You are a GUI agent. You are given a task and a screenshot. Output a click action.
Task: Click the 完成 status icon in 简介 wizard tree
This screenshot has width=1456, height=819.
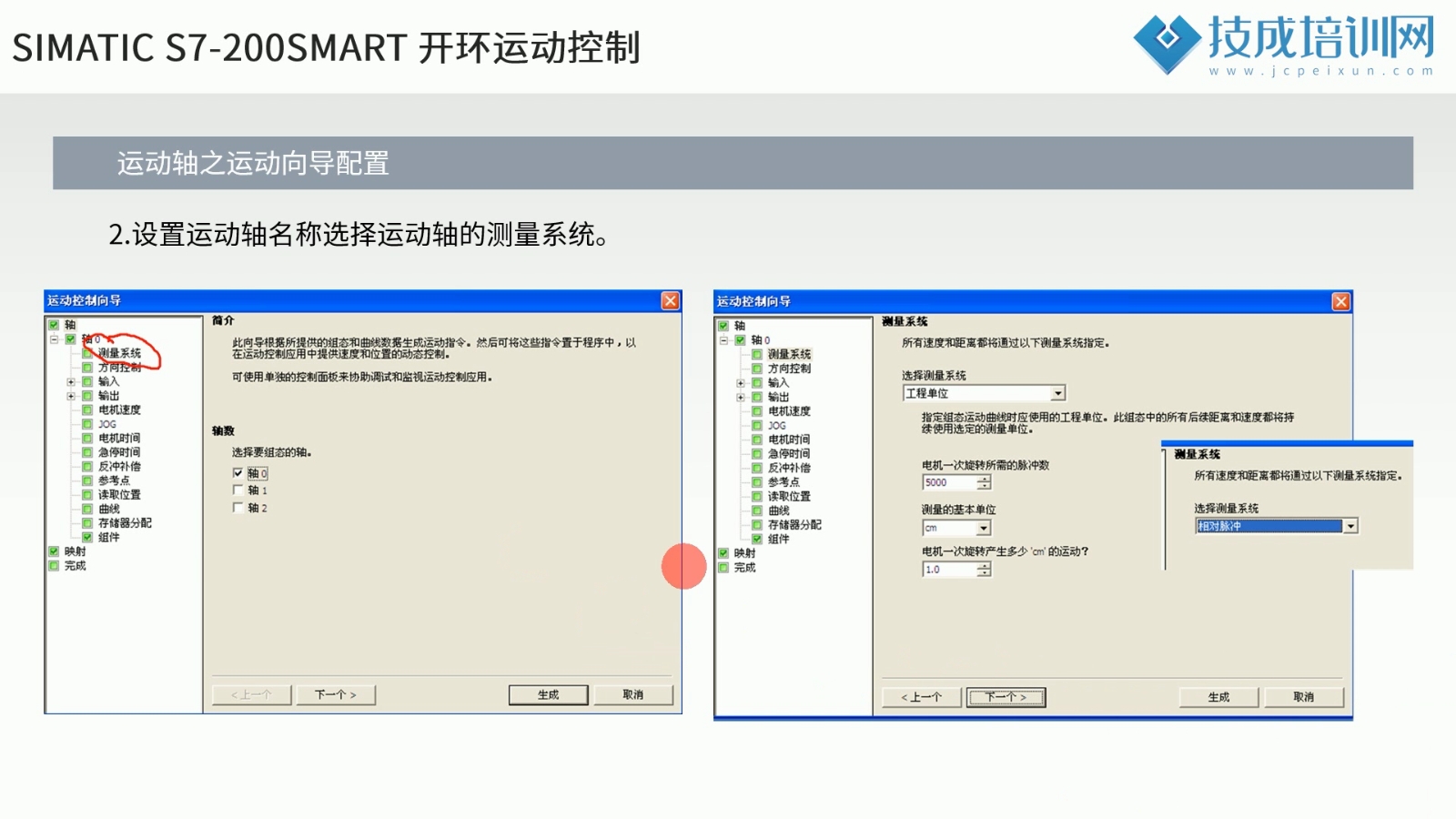(54, 566)
